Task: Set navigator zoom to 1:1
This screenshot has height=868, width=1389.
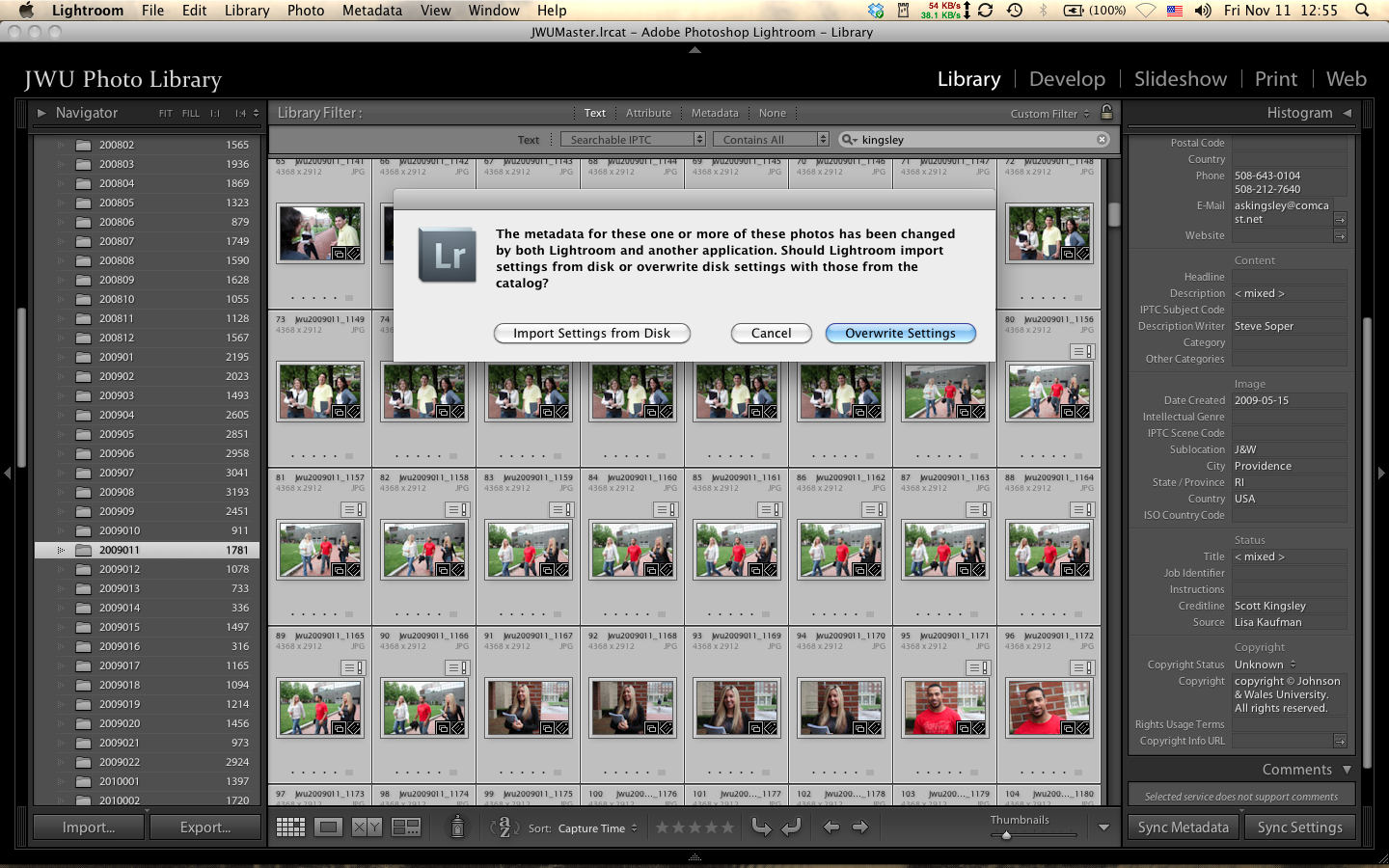Action: click(x=215, y=113)
